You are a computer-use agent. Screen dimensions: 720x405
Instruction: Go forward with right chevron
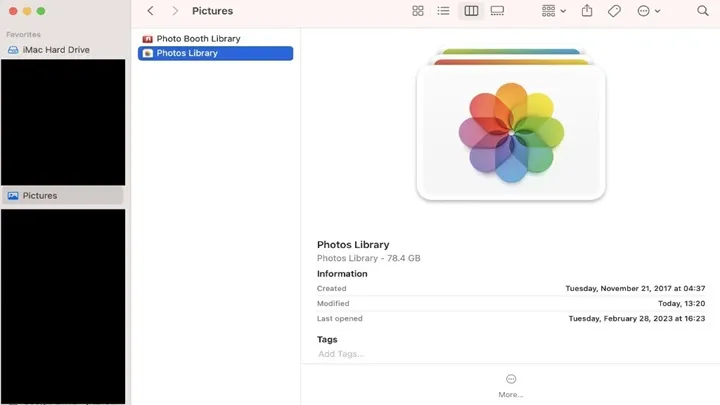[175, 11]
